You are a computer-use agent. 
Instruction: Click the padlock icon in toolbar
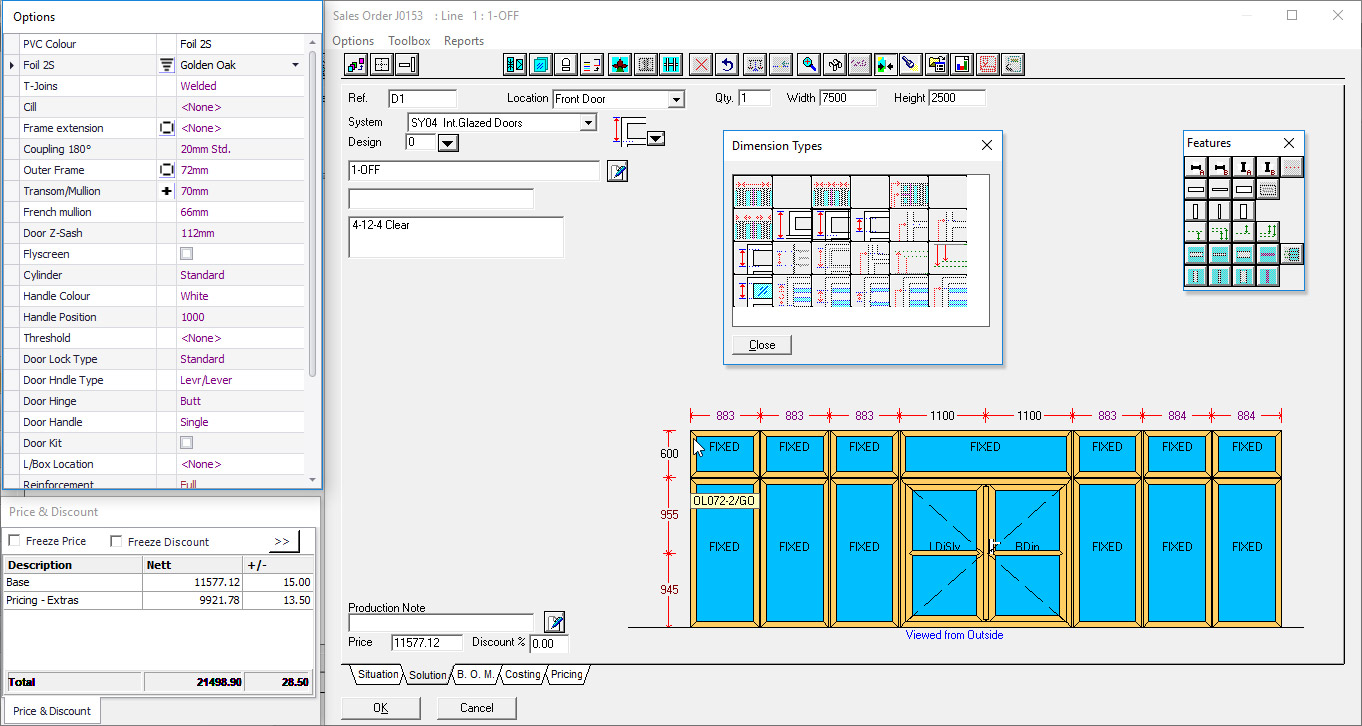pyautogui.click(x=565, y=65)
